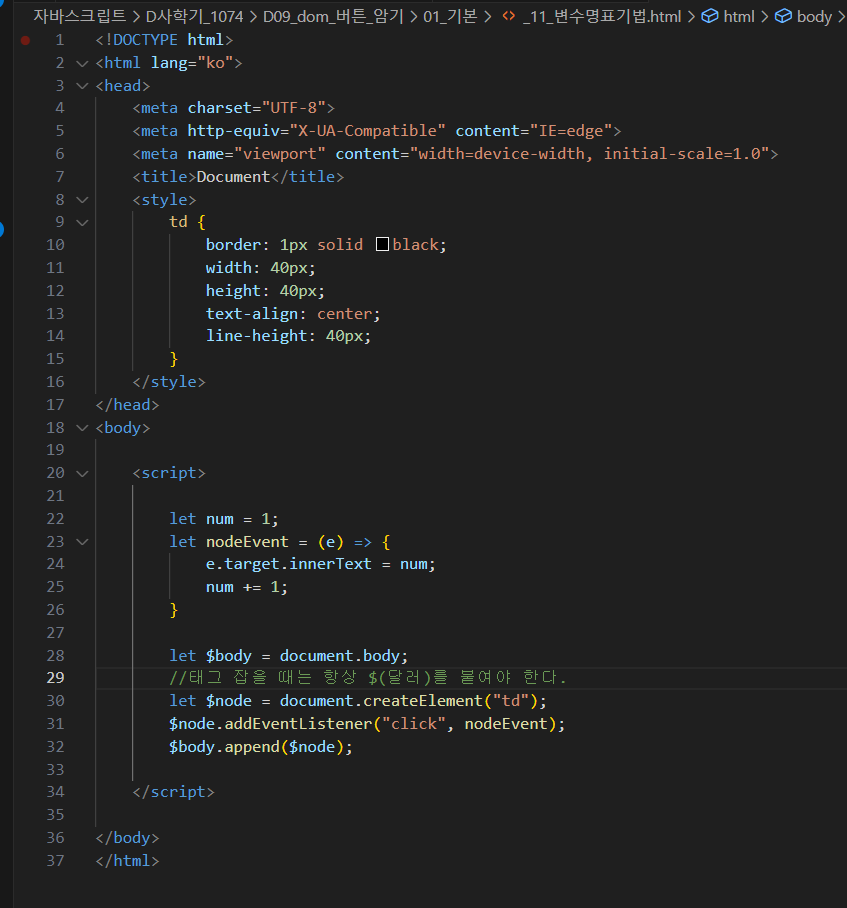Click the _11_변수명표기법.html breadcrumb file
Viewport: 847px width, 908px height.
click(x=602, y=16)
